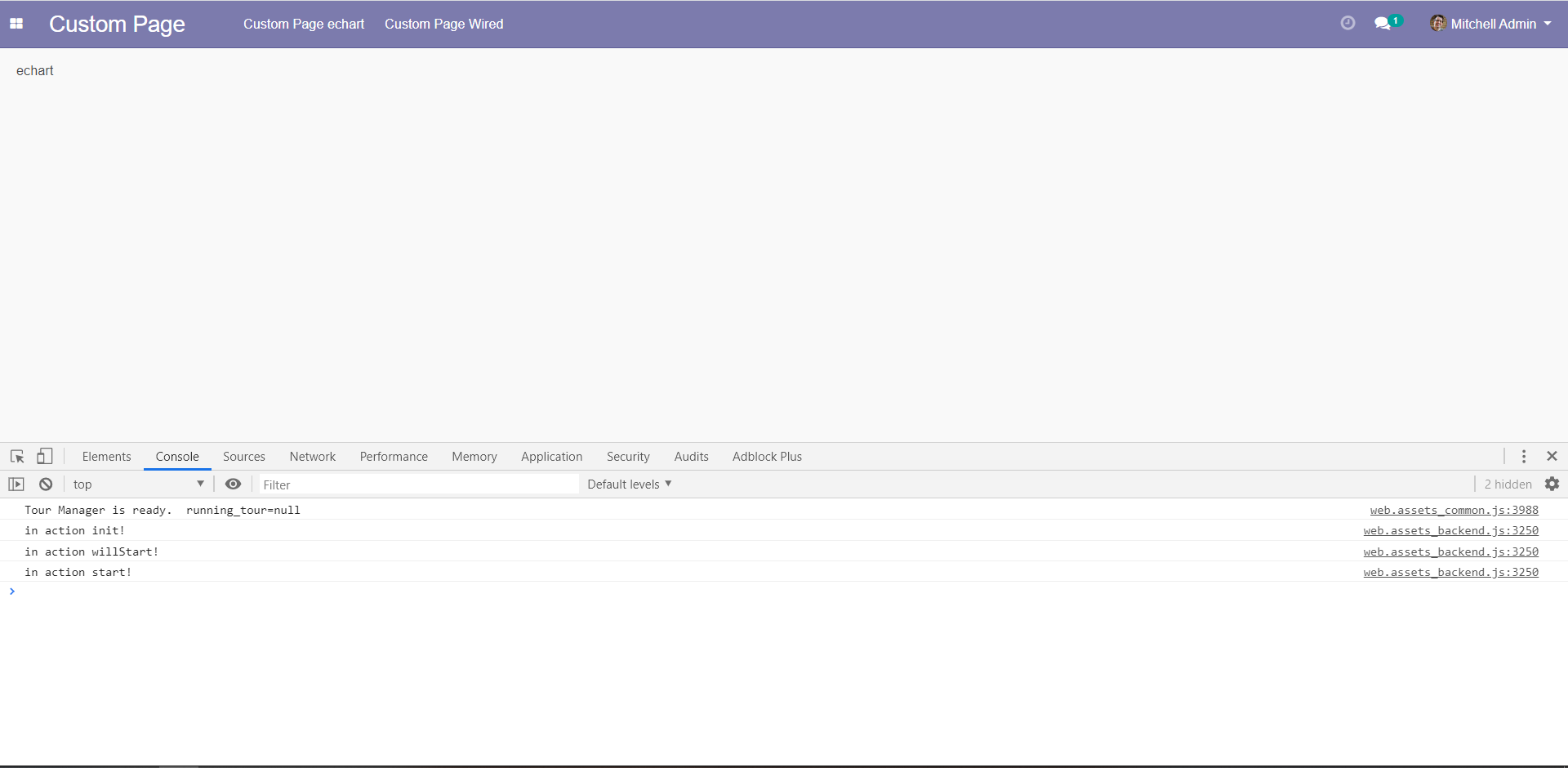Open Custom Page Wired menu
Screen dimensions: 1568x768
(x=443, y=24)
